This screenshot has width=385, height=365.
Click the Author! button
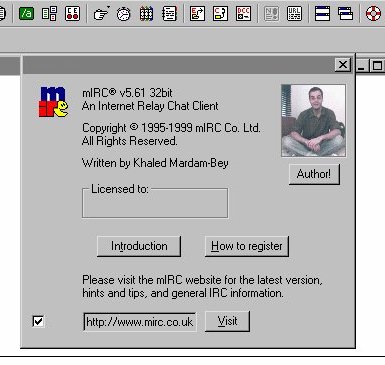[314, 174]
